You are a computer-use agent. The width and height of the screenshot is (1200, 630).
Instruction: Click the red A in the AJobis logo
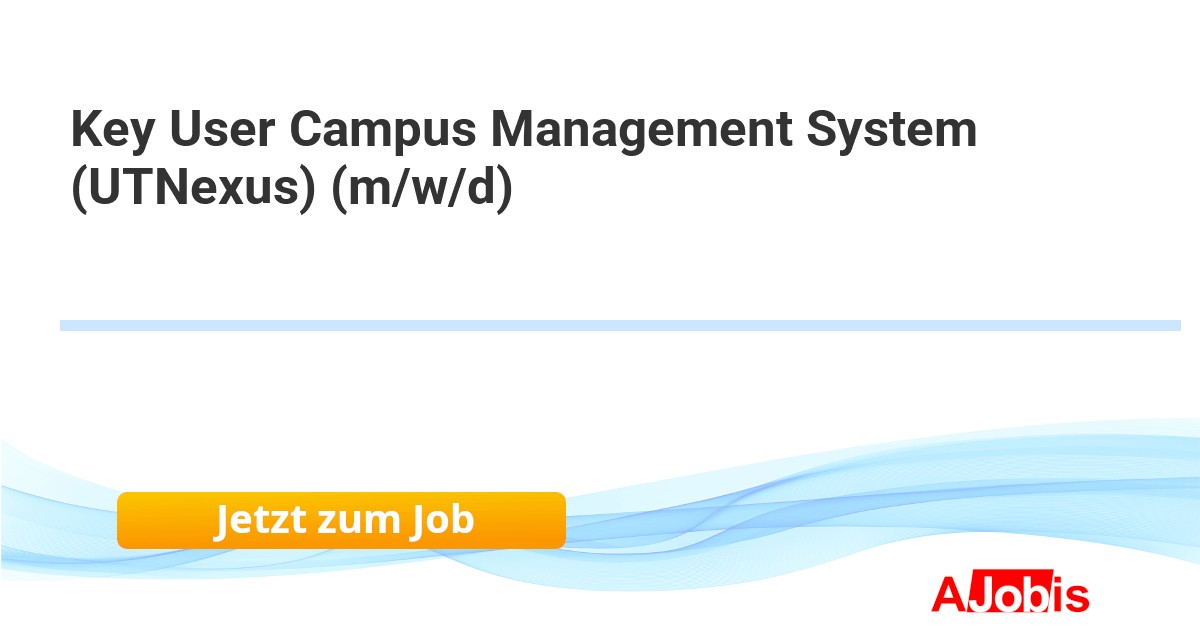[x=949, y=594]
